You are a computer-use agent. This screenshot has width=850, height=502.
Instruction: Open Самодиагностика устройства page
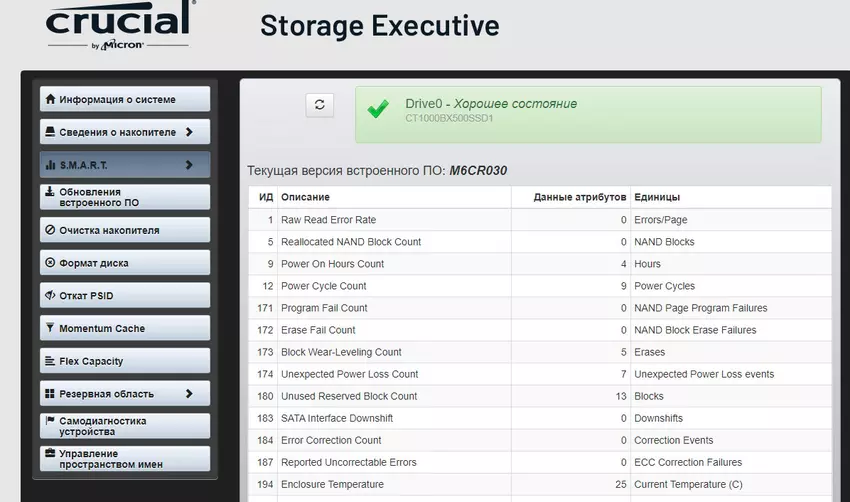pos(125,426)
